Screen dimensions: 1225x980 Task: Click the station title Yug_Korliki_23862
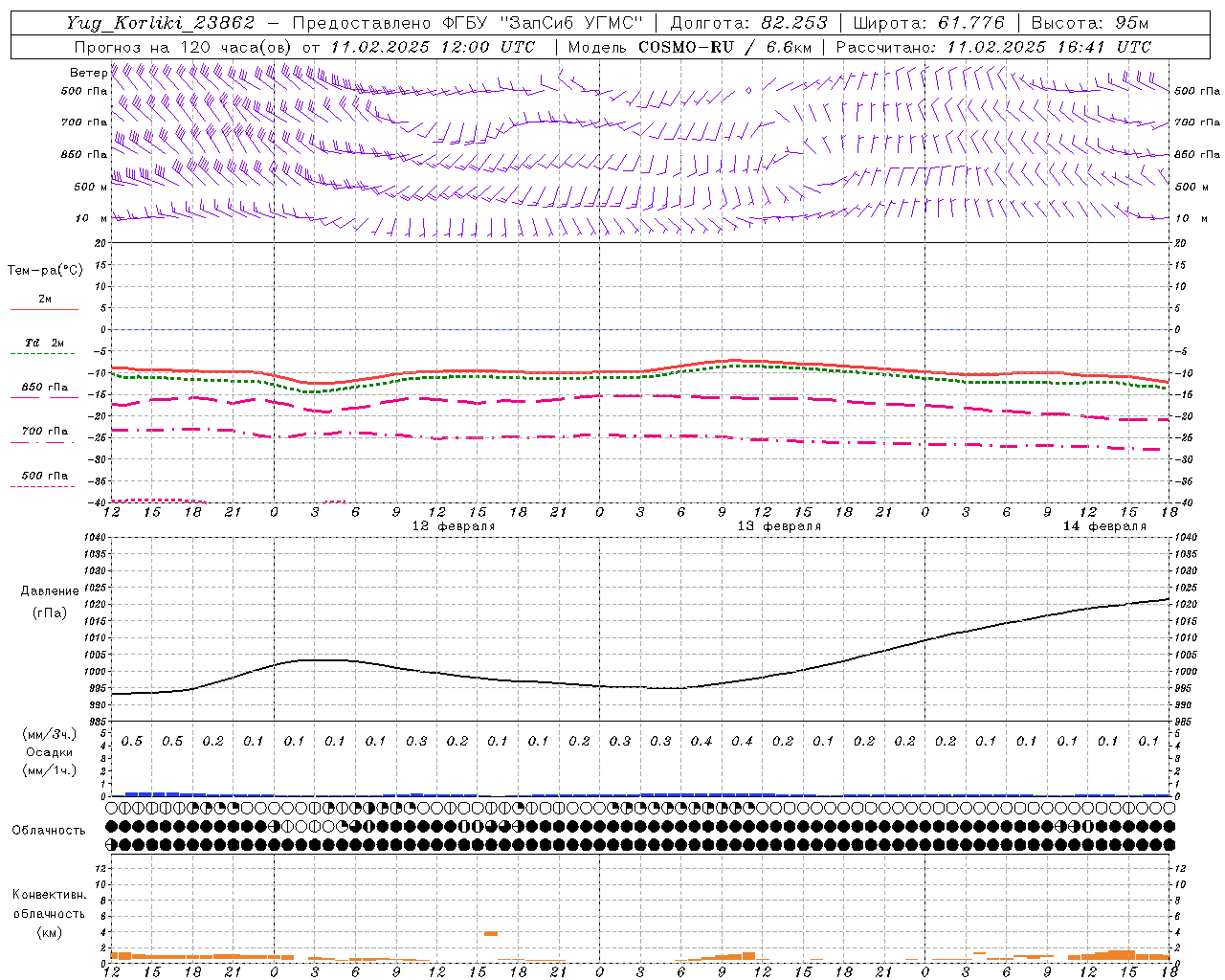(x=161, y=23)
